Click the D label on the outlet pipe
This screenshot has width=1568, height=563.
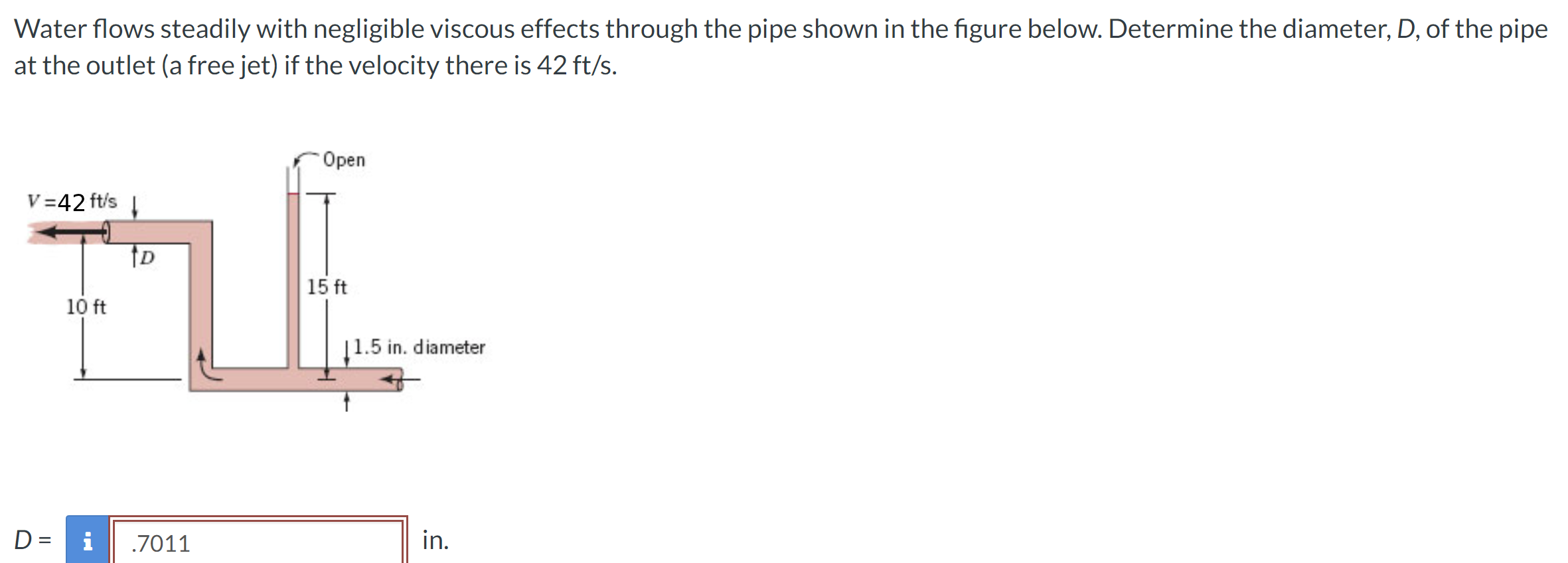[147, 256]
